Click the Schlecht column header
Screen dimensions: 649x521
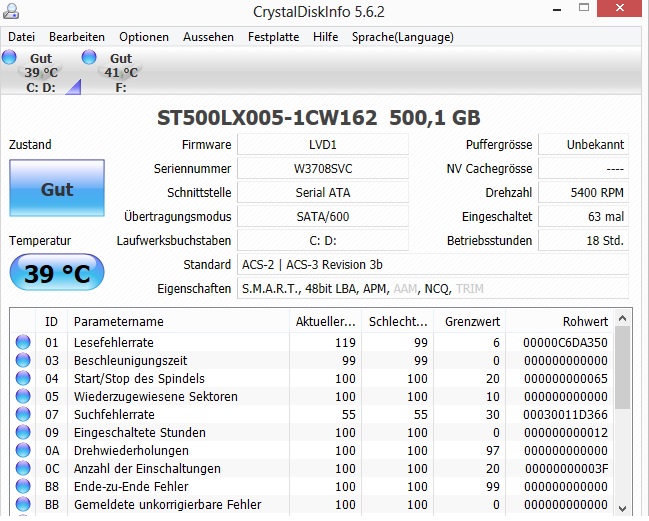point(397,322)
